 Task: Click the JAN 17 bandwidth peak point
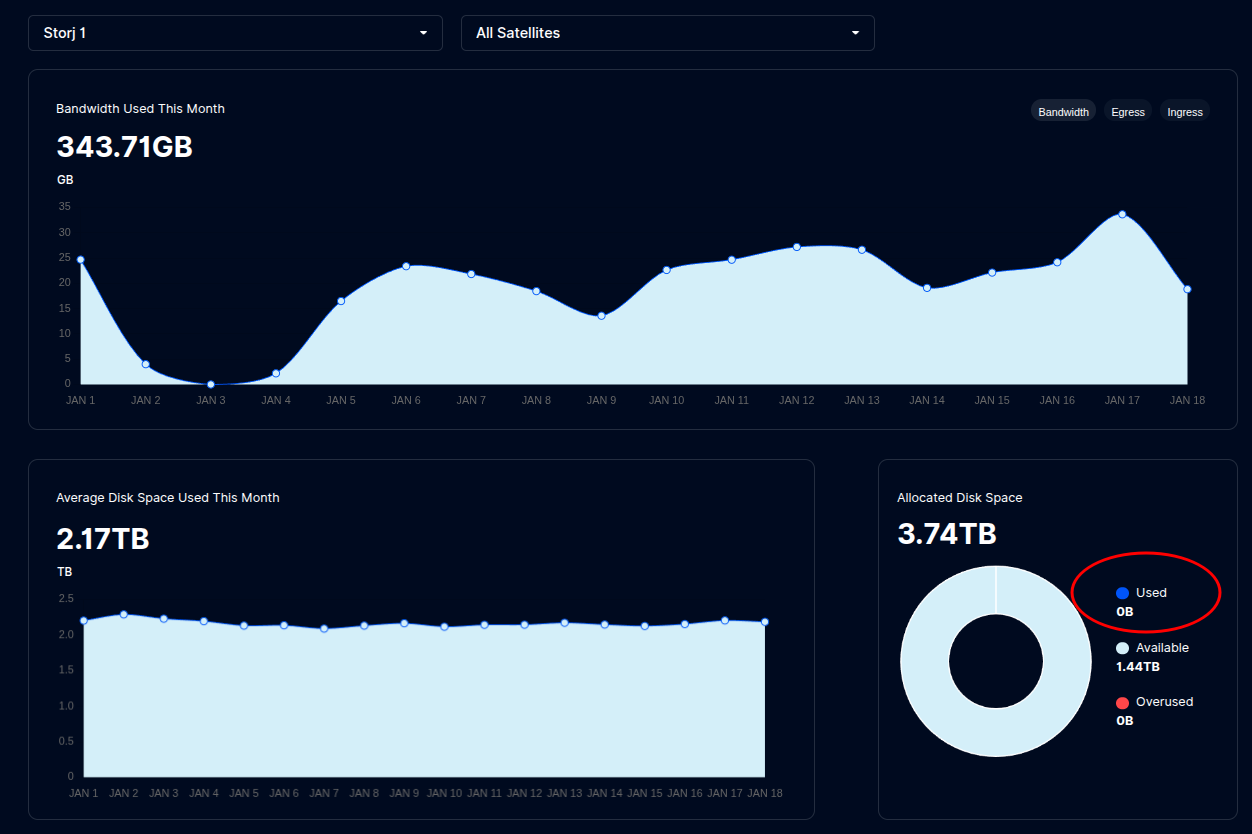pos(1122,214)
